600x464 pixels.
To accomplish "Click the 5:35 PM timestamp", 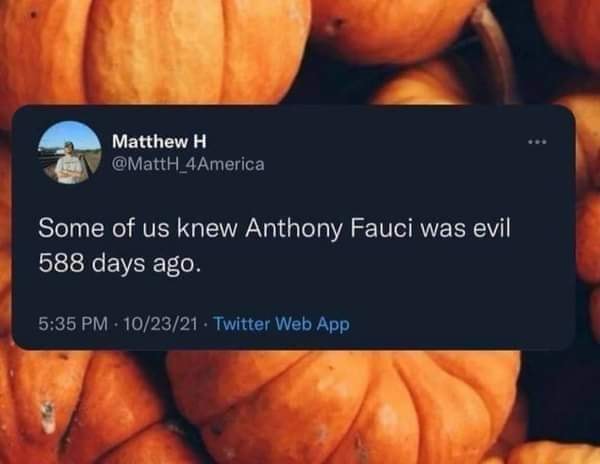I will [x=72, y=323].
